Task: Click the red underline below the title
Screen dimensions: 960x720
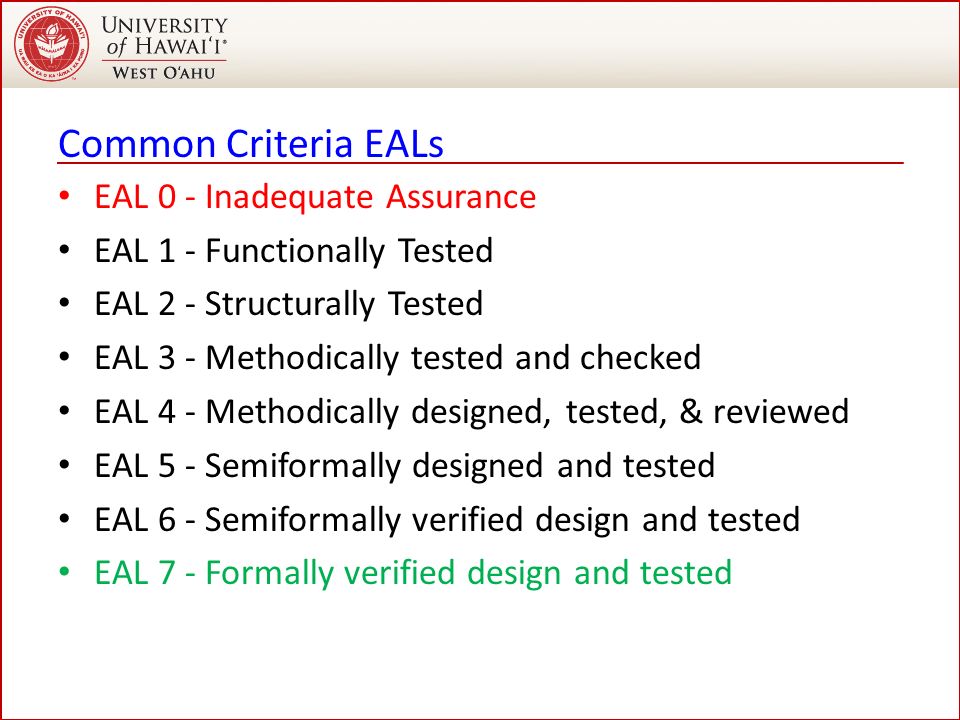Action: coord(481,163)
